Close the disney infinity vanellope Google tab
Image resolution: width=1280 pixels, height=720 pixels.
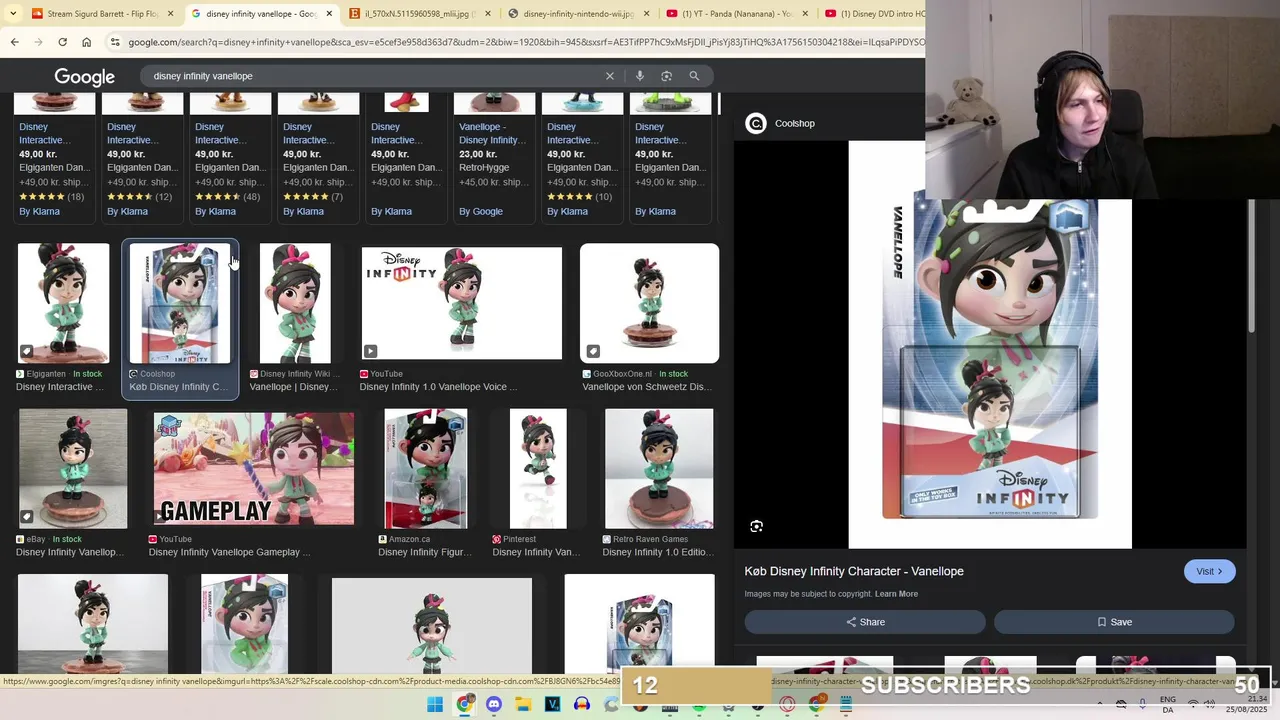tap(329, 14)
